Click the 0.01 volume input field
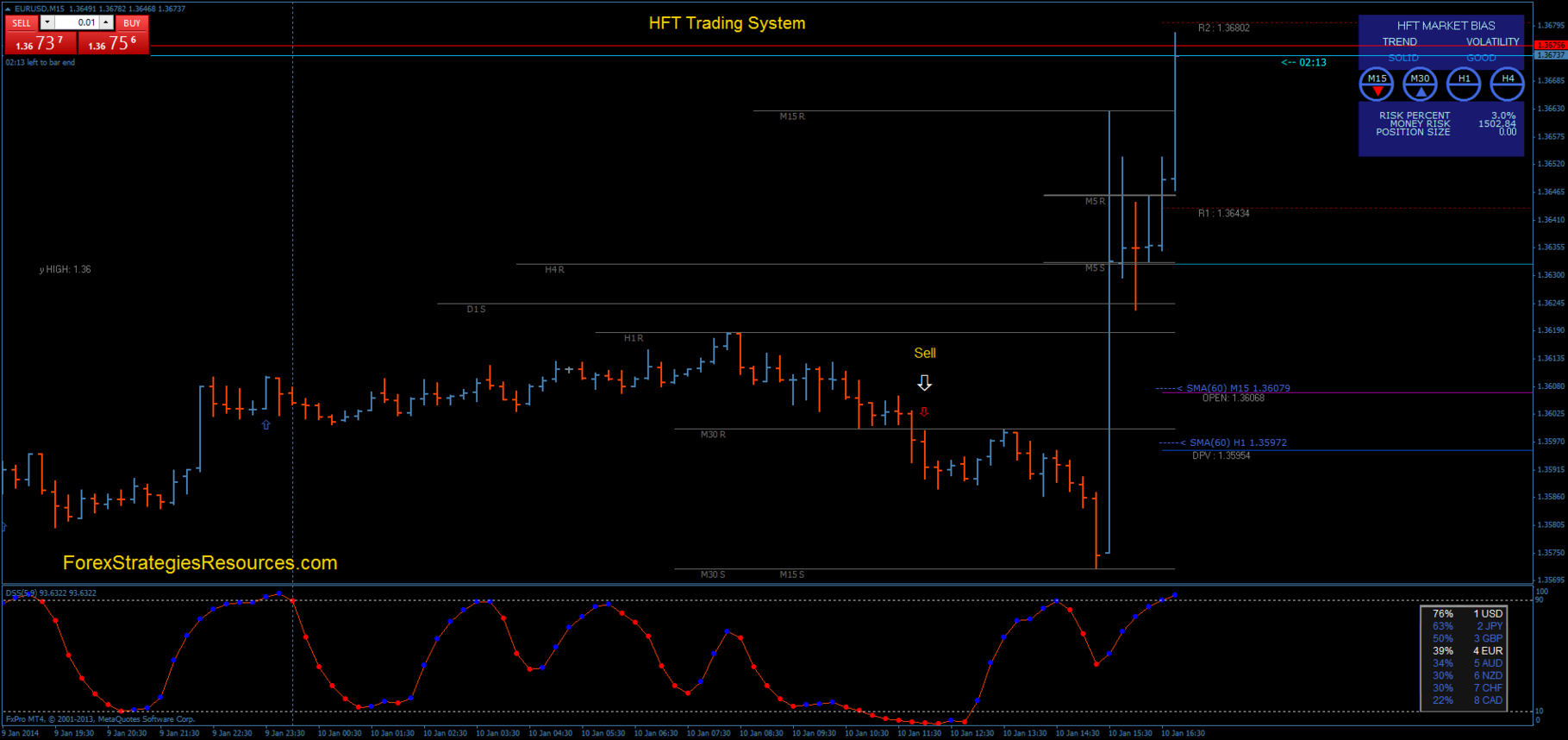This screenshot has width=1568, height=740. (x=77, y=22)
